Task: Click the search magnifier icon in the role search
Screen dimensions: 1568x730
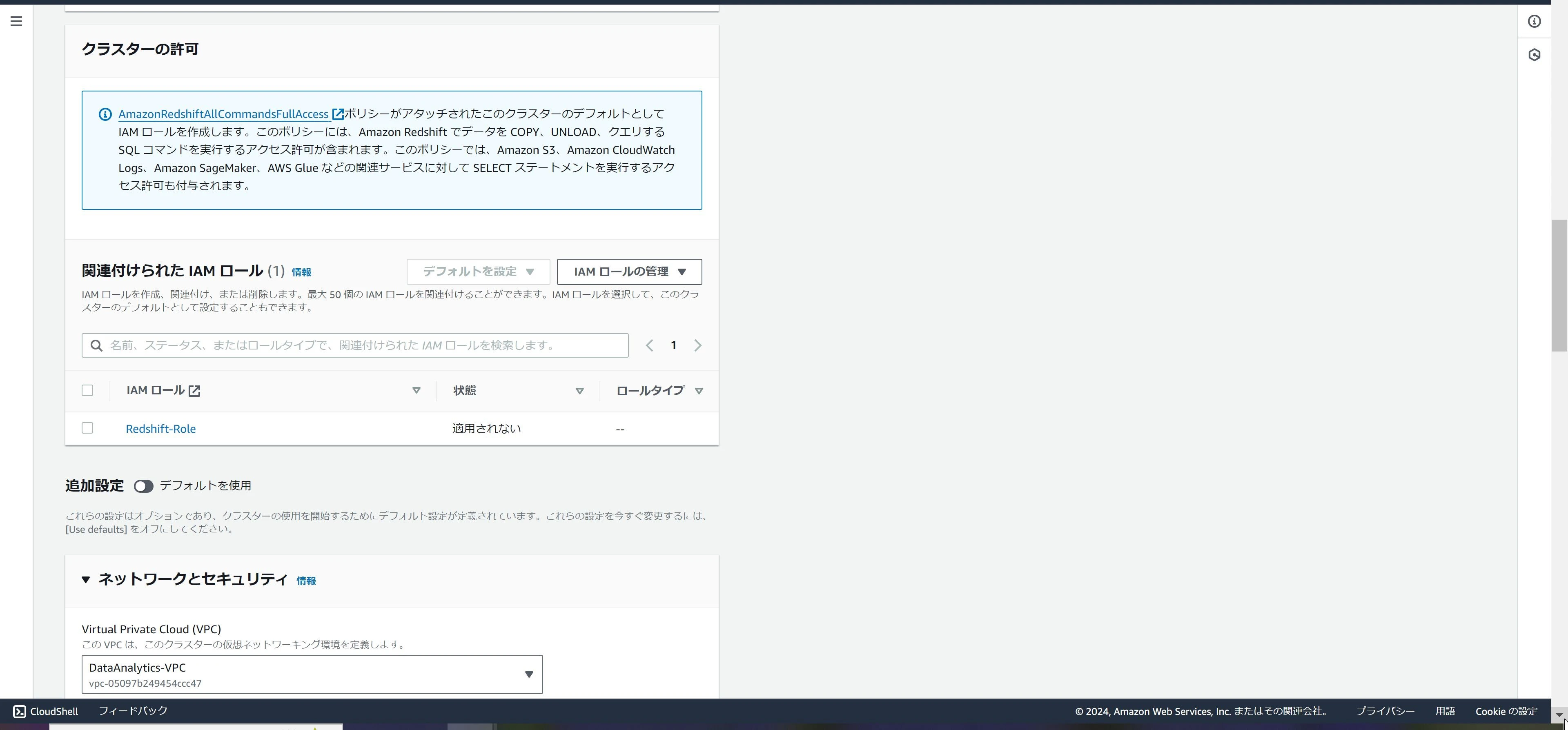Action: tap(96, 345)
